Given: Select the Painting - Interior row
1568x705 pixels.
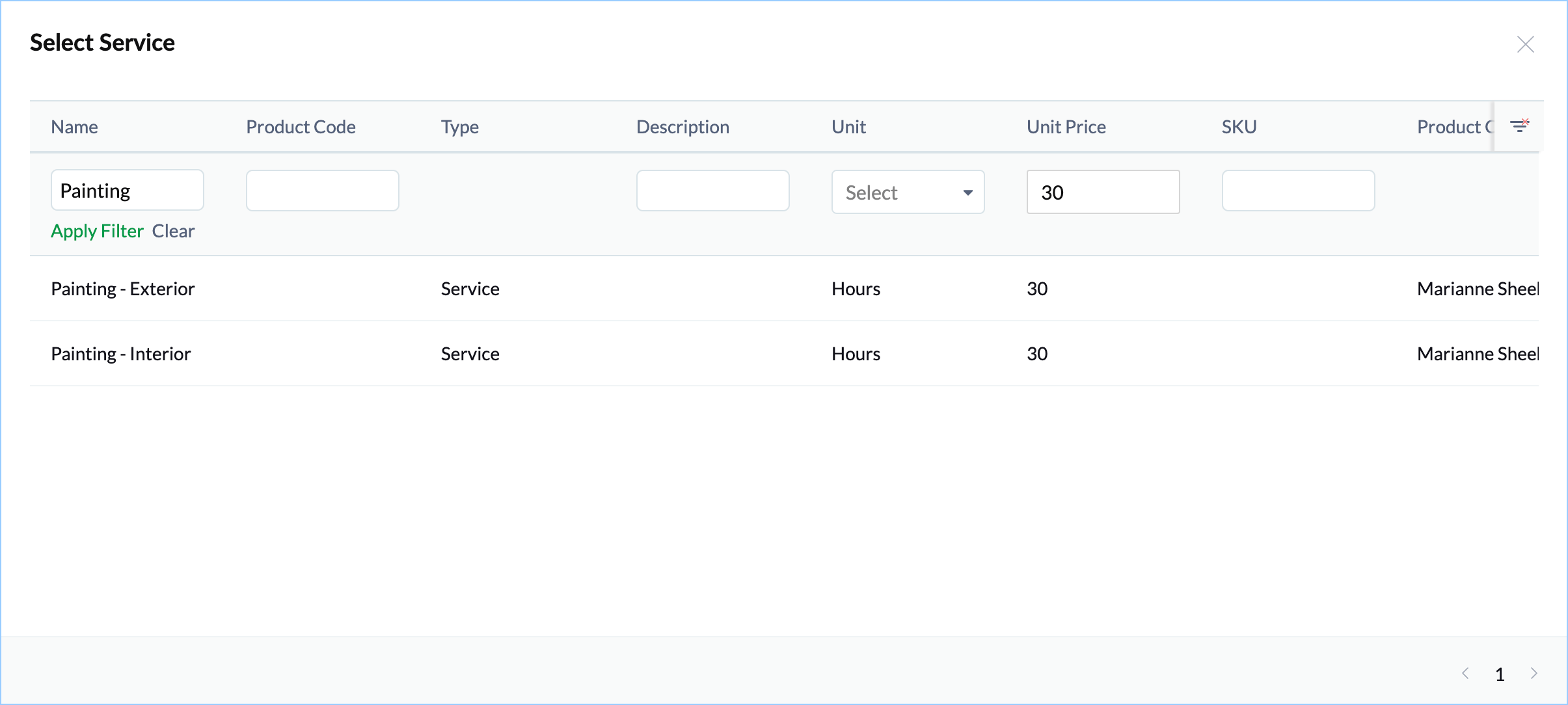Looking at the screenshot, I should pos(784,353).
